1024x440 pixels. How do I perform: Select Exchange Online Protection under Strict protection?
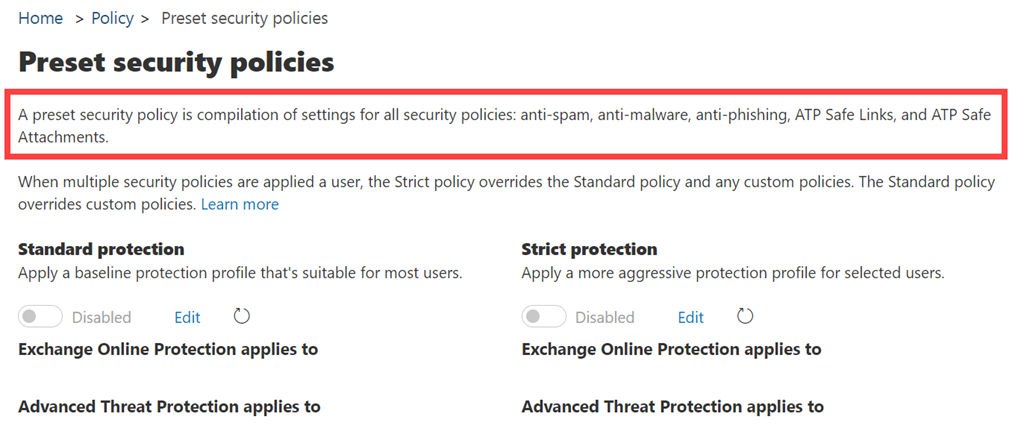coord(671,349)
